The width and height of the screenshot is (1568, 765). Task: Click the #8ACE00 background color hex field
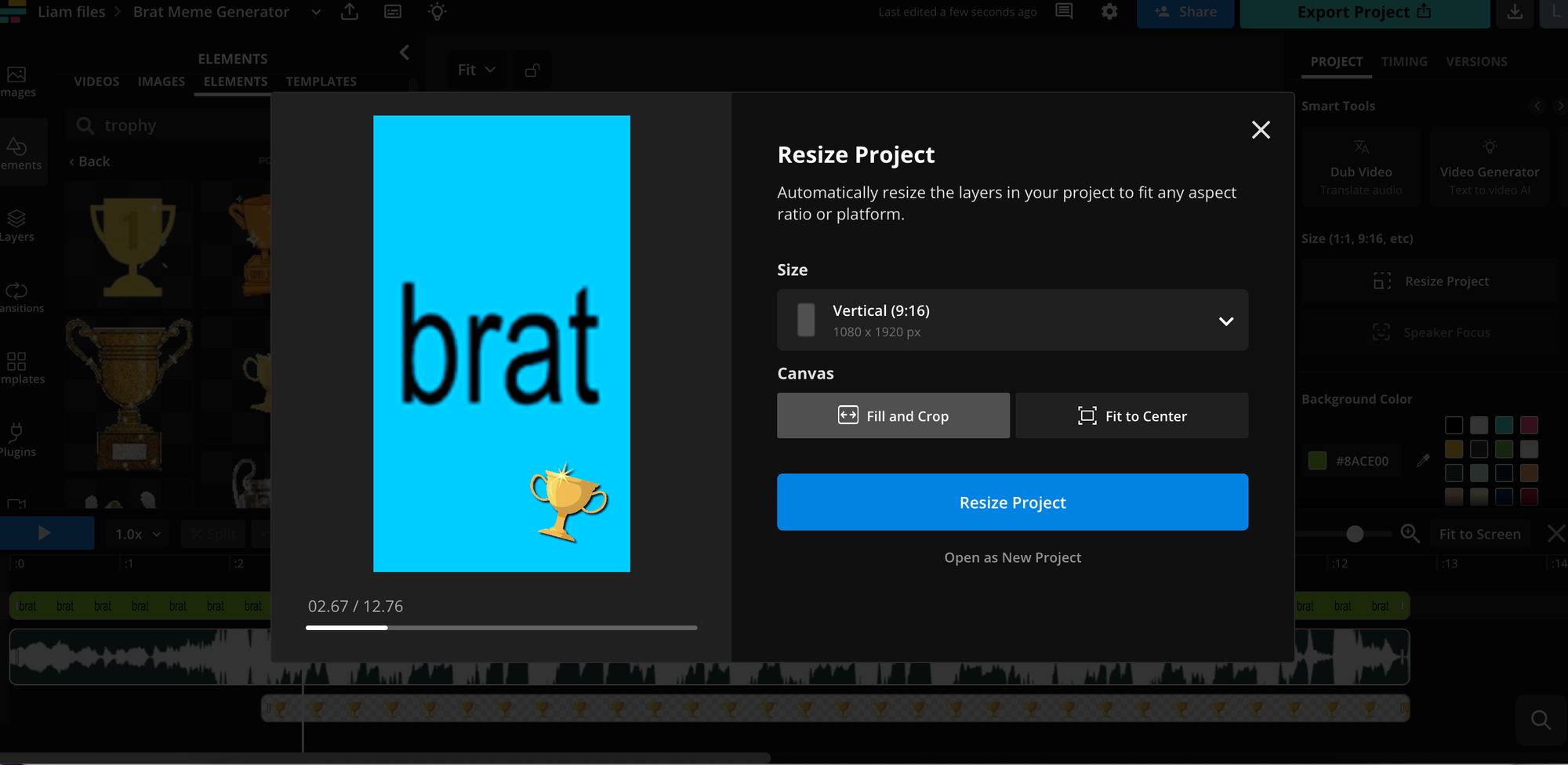(1362, 461)
